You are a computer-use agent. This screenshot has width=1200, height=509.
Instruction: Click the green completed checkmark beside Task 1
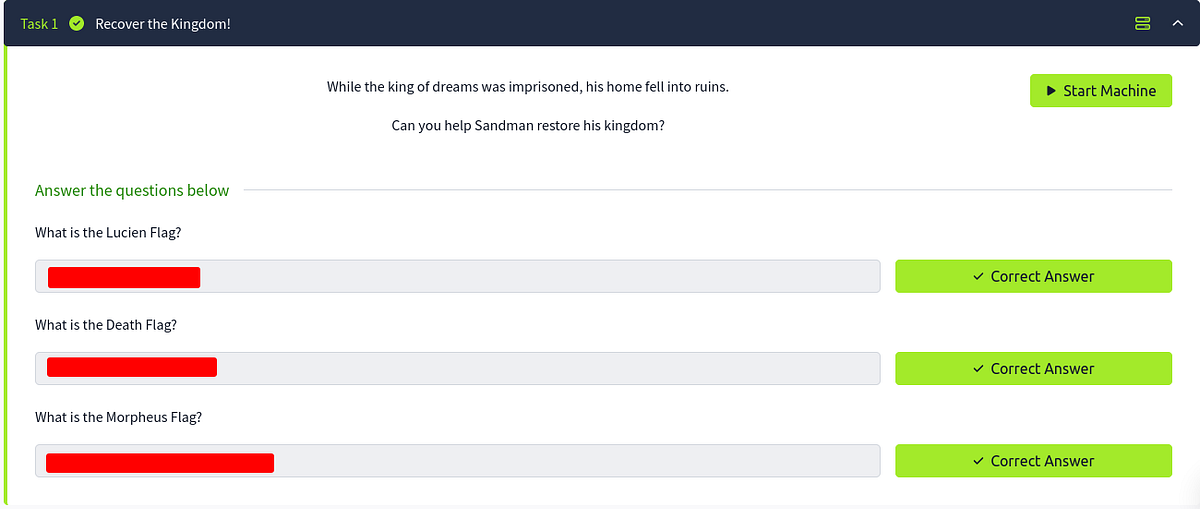point(77,23)
